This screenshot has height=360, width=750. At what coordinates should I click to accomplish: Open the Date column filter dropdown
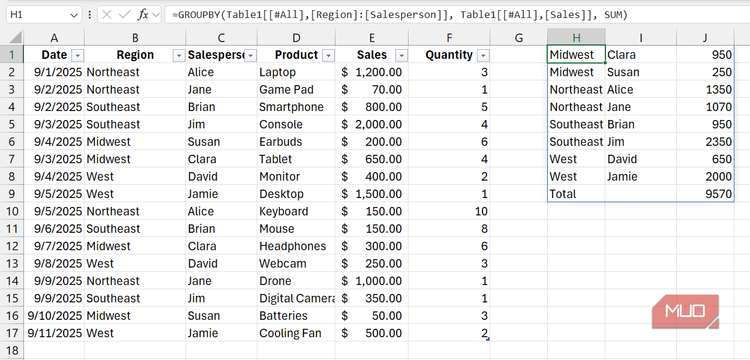77,56
